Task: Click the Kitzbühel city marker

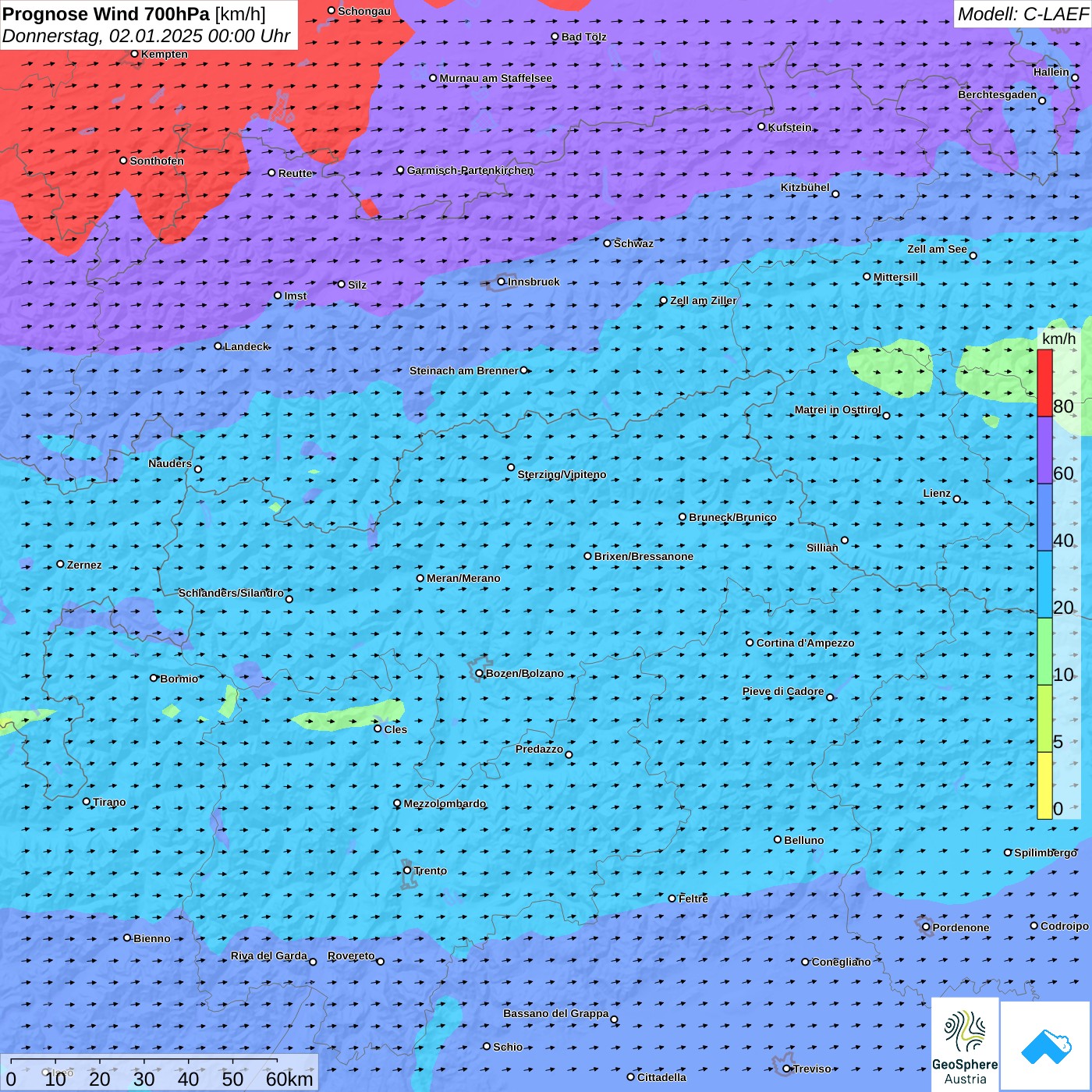Action: (x=835, y=194)
